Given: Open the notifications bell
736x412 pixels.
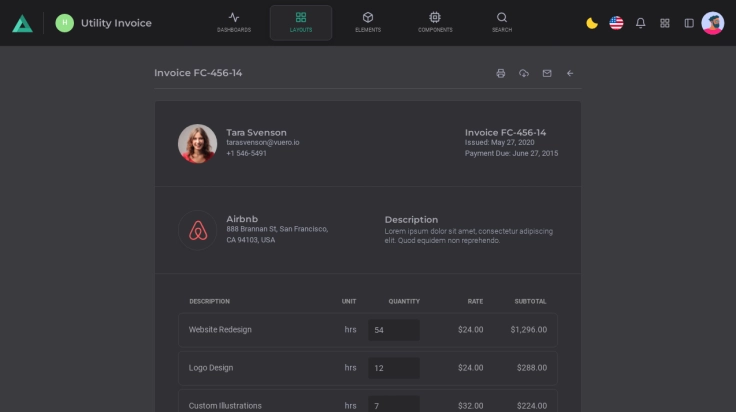Looking at the screenshot, I should [641, 23].
